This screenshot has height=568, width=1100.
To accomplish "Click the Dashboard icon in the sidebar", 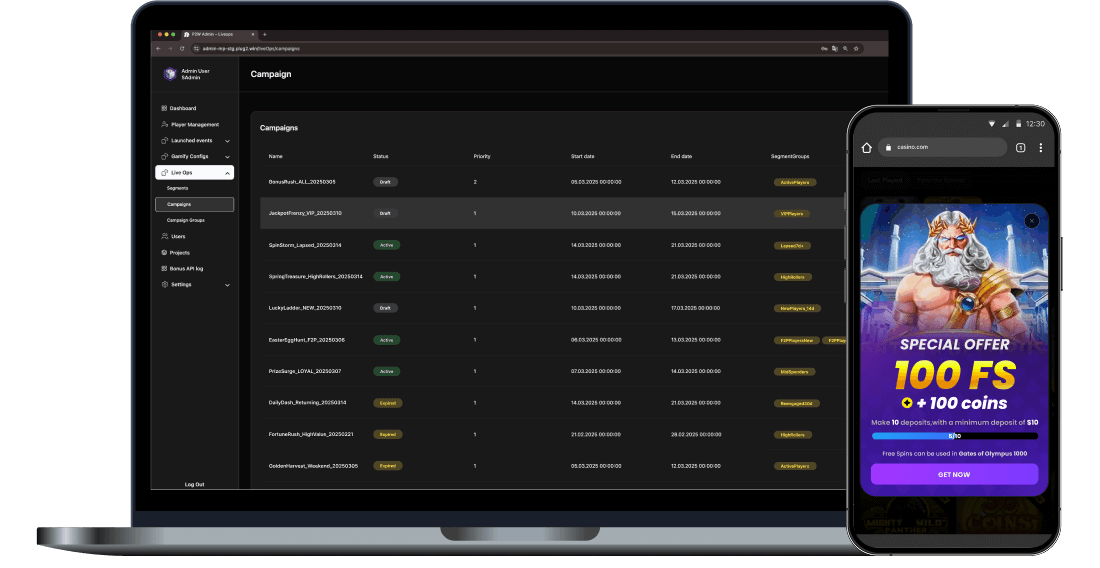I will pyautogui.click(x=164, y=108).
